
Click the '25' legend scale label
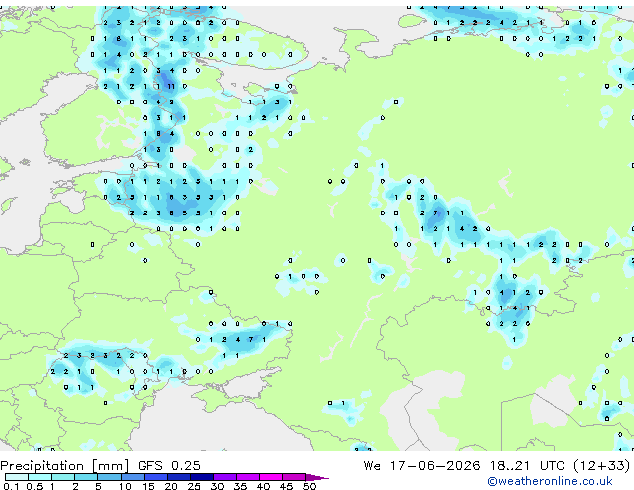(x=193, y=486)
